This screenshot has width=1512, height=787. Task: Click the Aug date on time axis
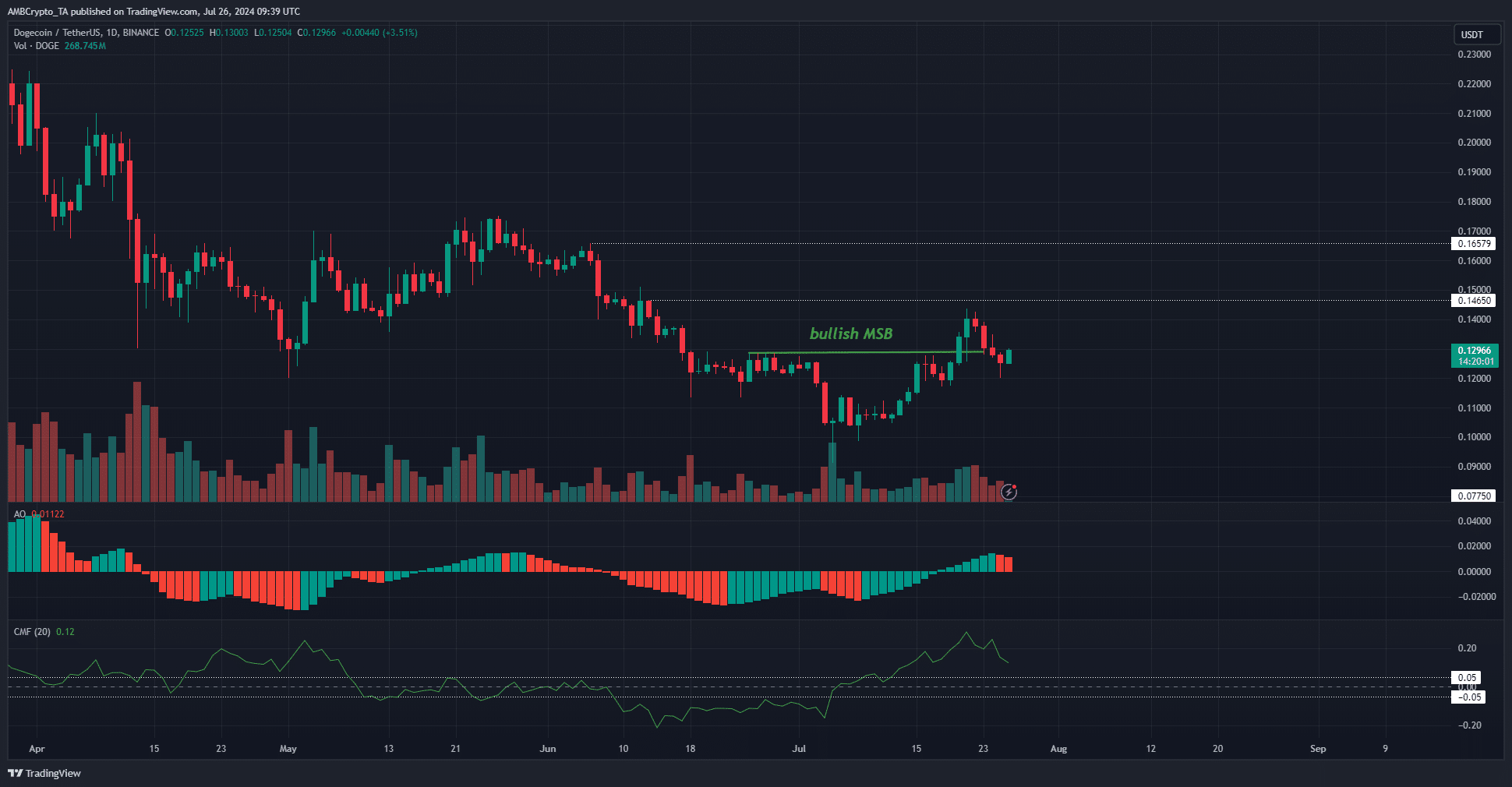coord(1058,749)
